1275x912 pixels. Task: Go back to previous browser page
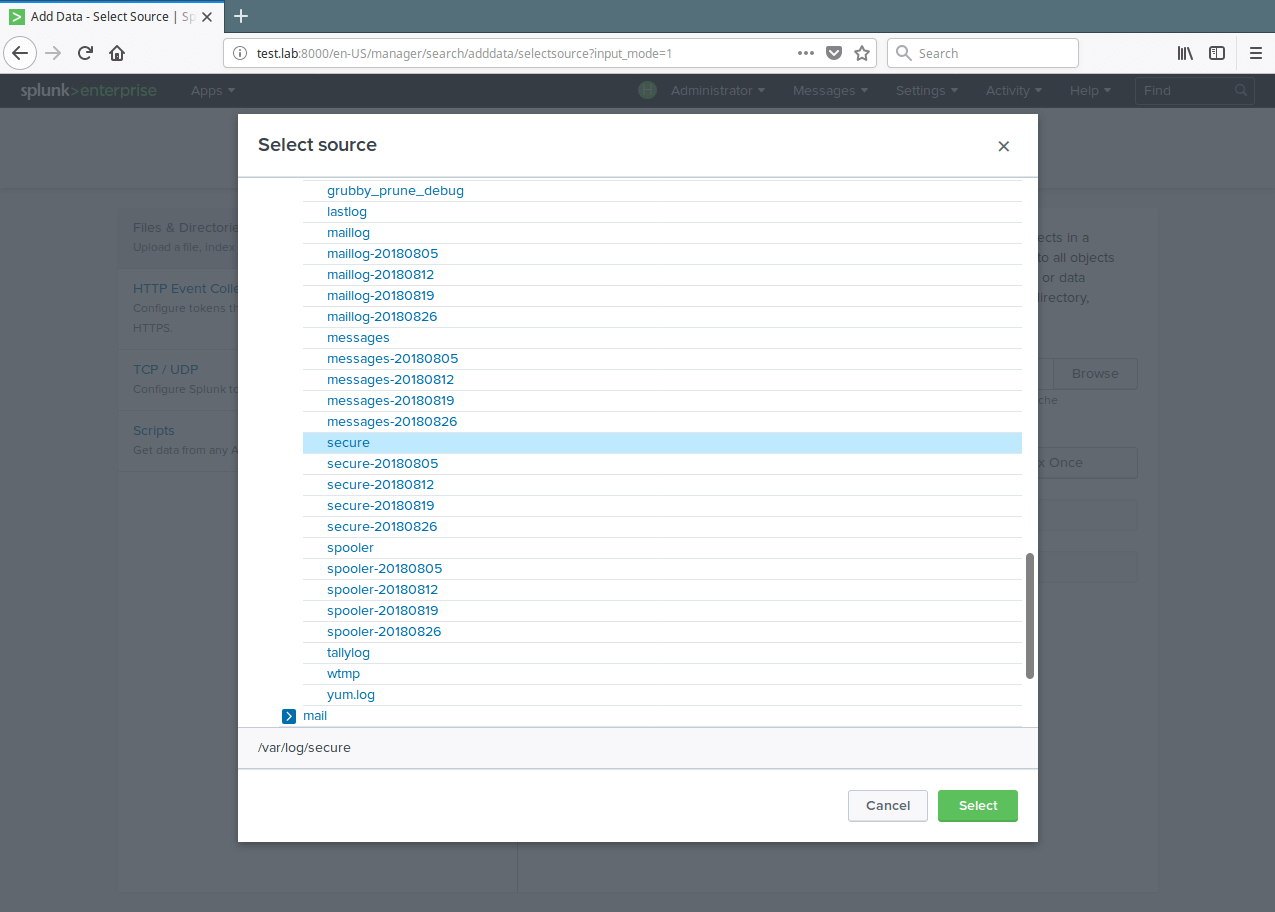coord(21,53)
